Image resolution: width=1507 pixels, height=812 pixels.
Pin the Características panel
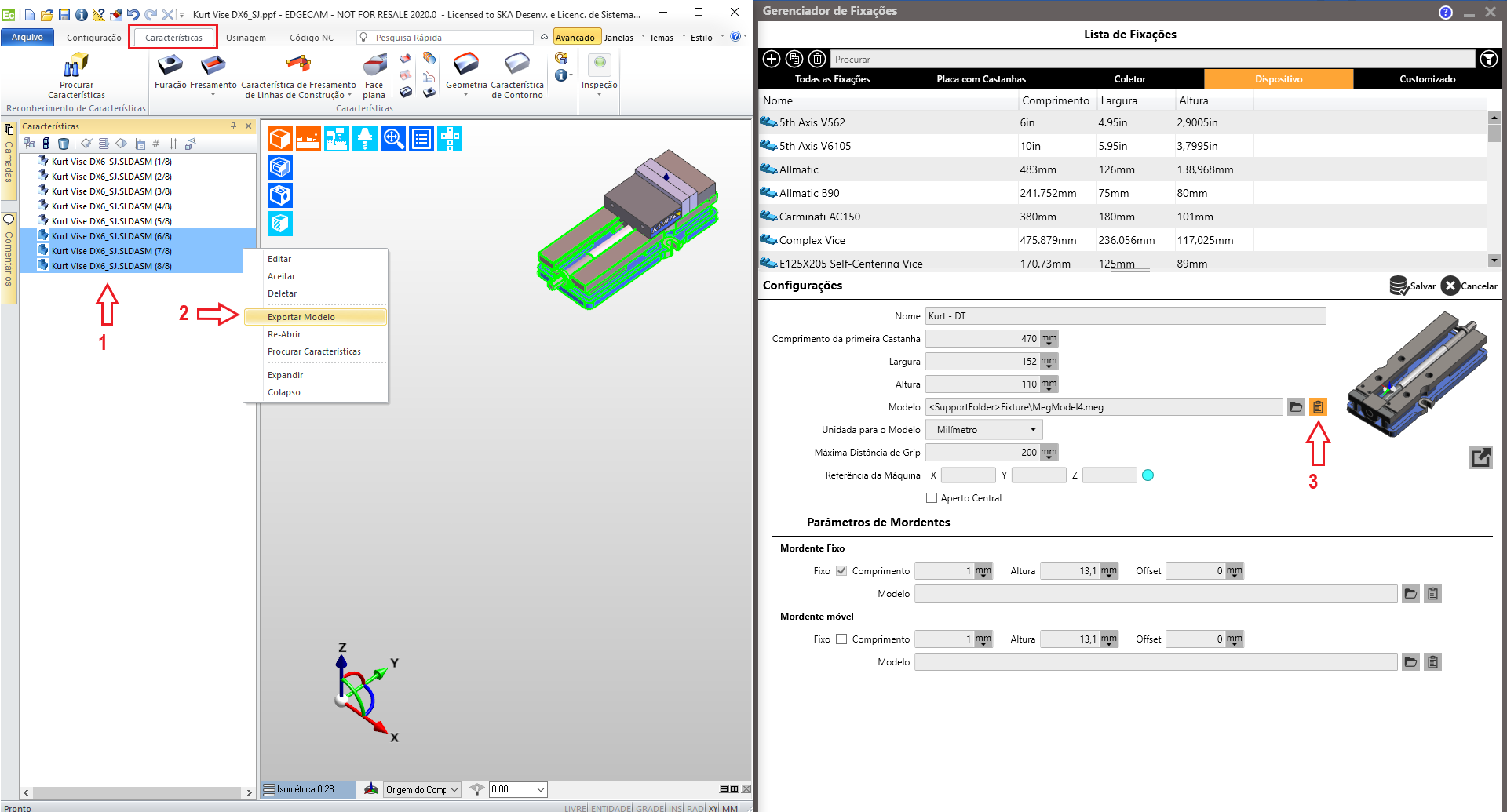pyautogui.click(x=233, y=126)
